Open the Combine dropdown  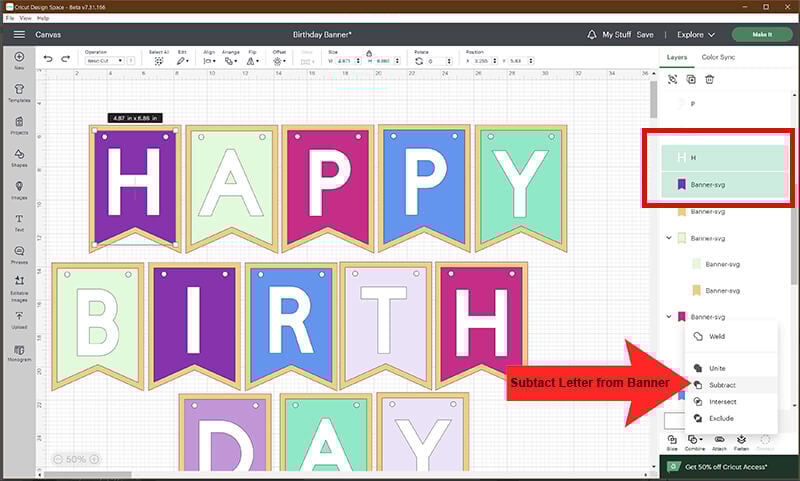[x=694, y=442]
